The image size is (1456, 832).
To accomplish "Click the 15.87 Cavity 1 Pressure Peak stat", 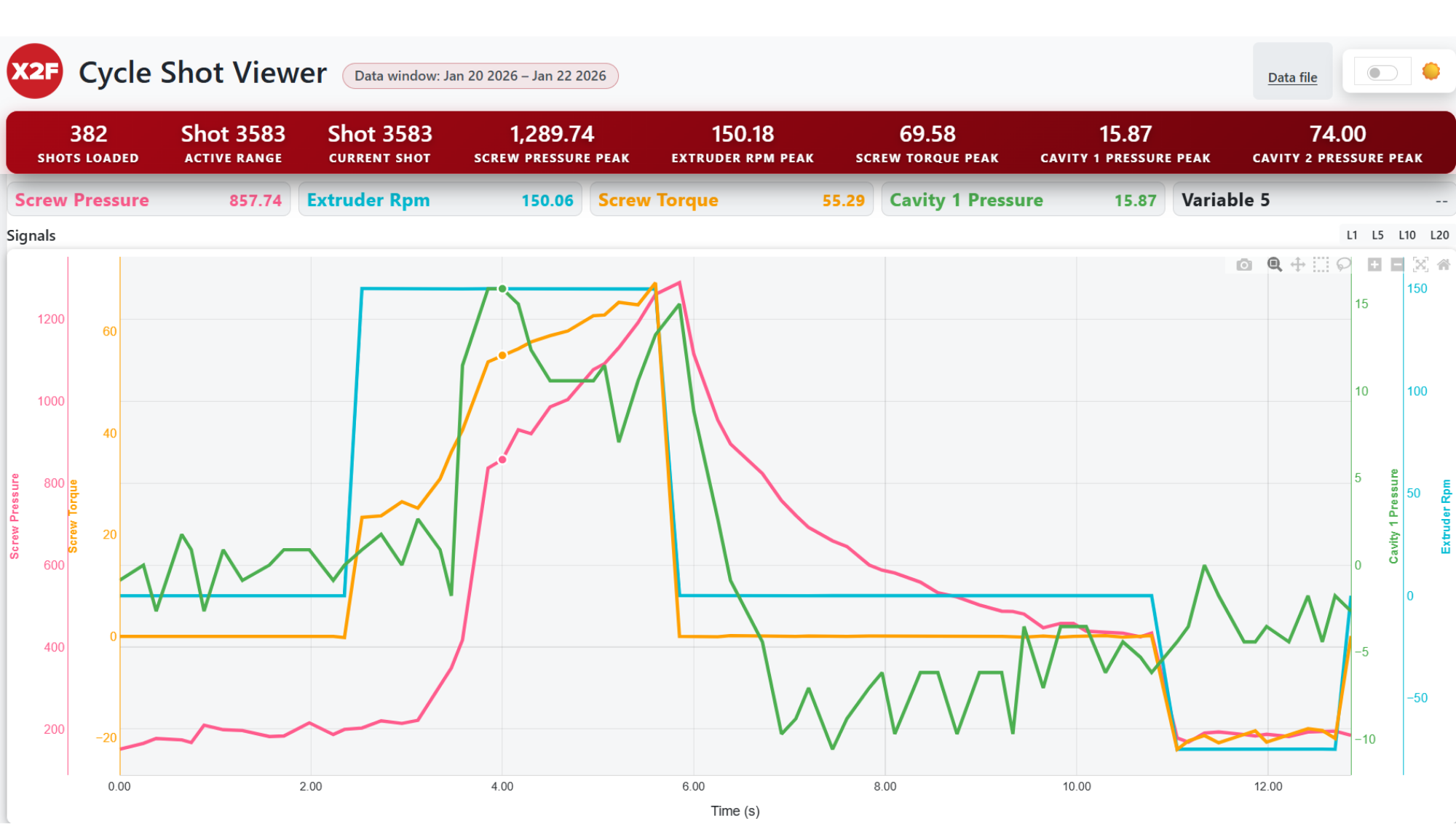I will (1125, 143).
